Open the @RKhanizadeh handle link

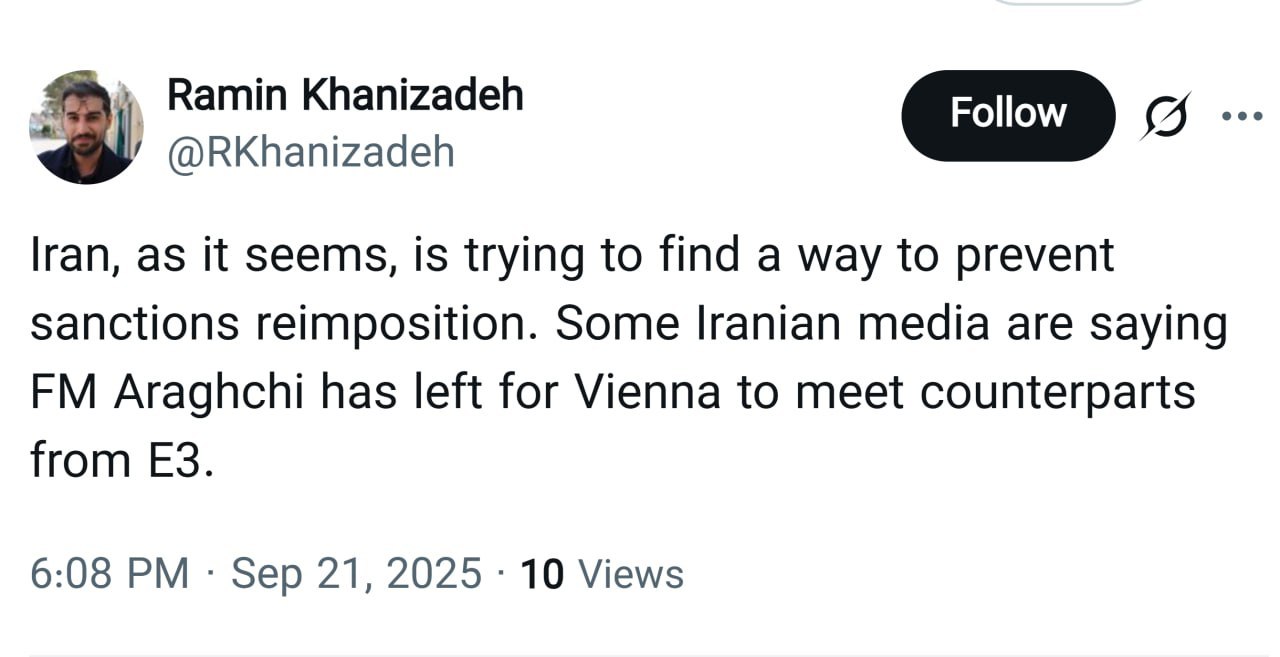coord(310,152)
